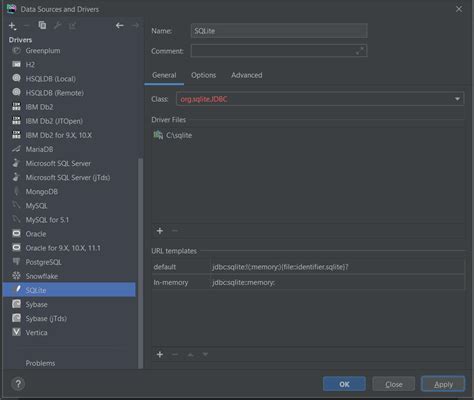This screenshot has width=474, height=400.
Task: Select the In-memory URL template row
Action: click(x=308, y=283)
